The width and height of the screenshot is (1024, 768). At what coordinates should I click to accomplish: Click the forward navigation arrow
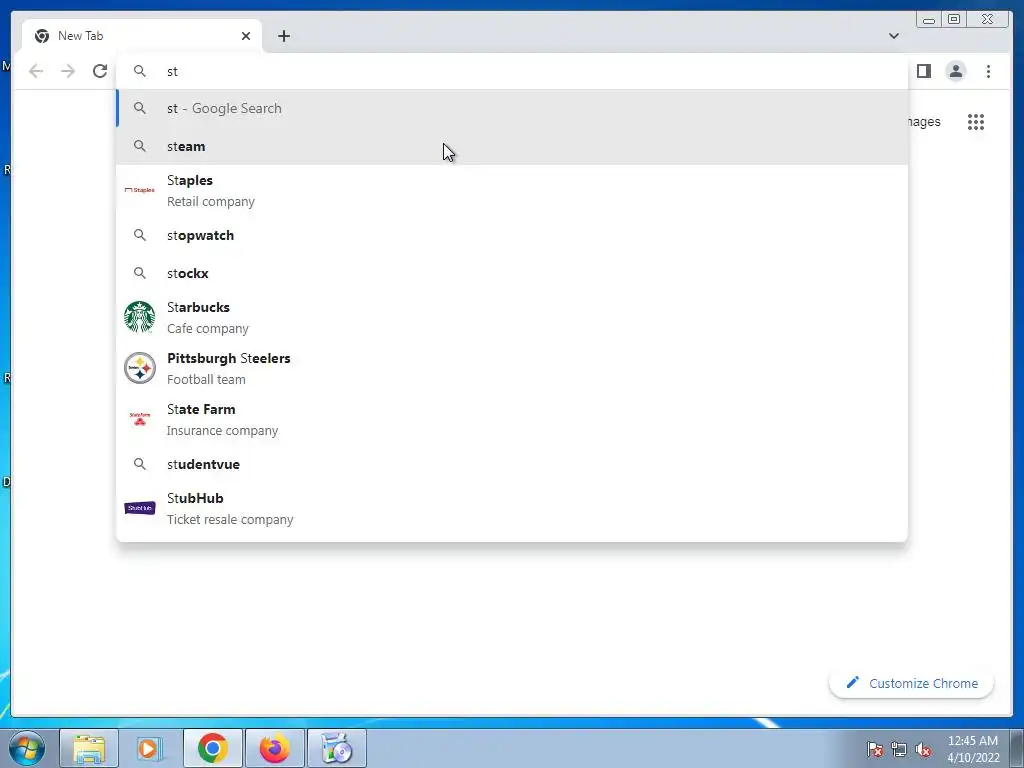(x=68, y=71)
